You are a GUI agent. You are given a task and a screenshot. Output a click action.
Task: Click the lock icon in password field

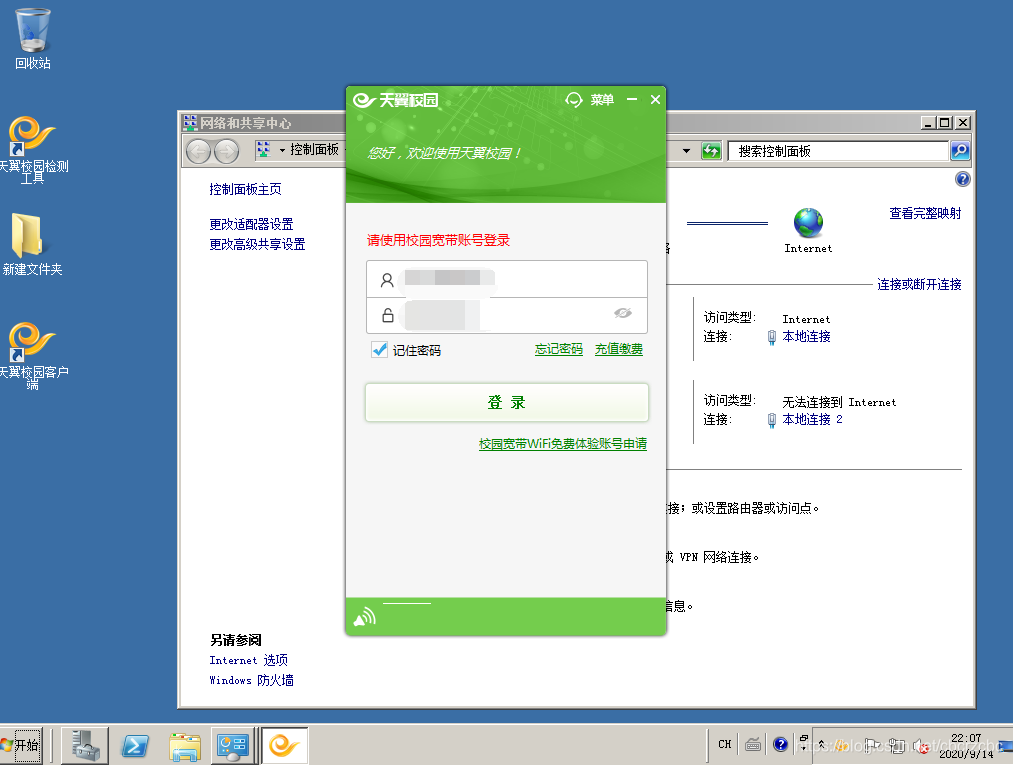click(x=388, y=315)
